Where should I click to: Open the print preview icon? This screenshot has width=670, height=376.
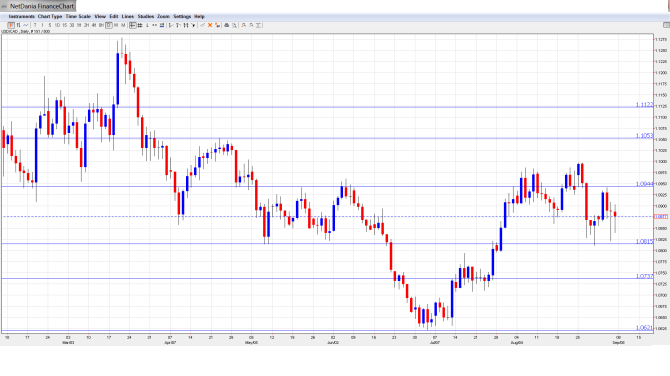pos(234,25)
